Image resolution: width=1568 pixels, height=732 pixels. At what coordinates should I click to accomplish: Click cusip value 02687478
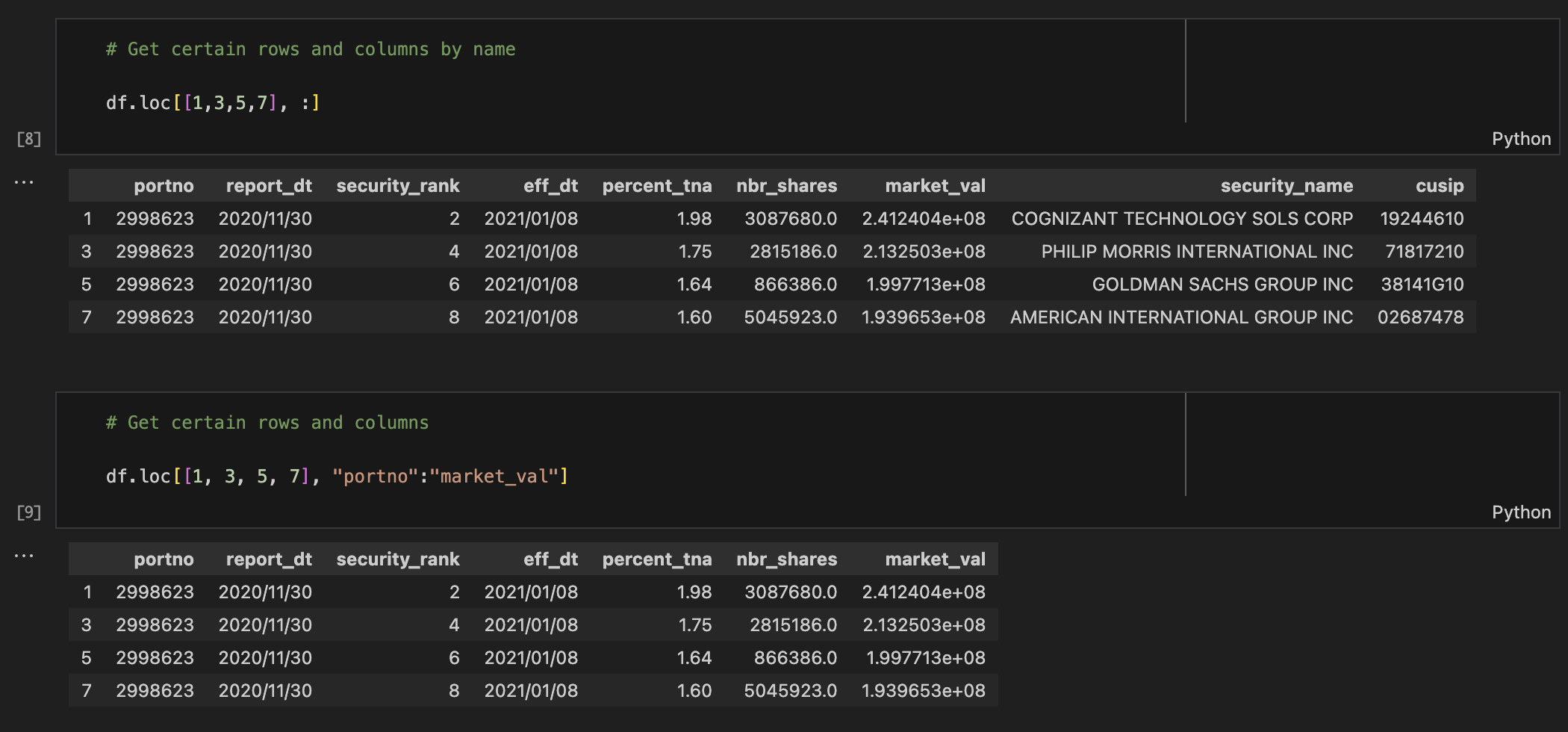tap(1421, 317)
